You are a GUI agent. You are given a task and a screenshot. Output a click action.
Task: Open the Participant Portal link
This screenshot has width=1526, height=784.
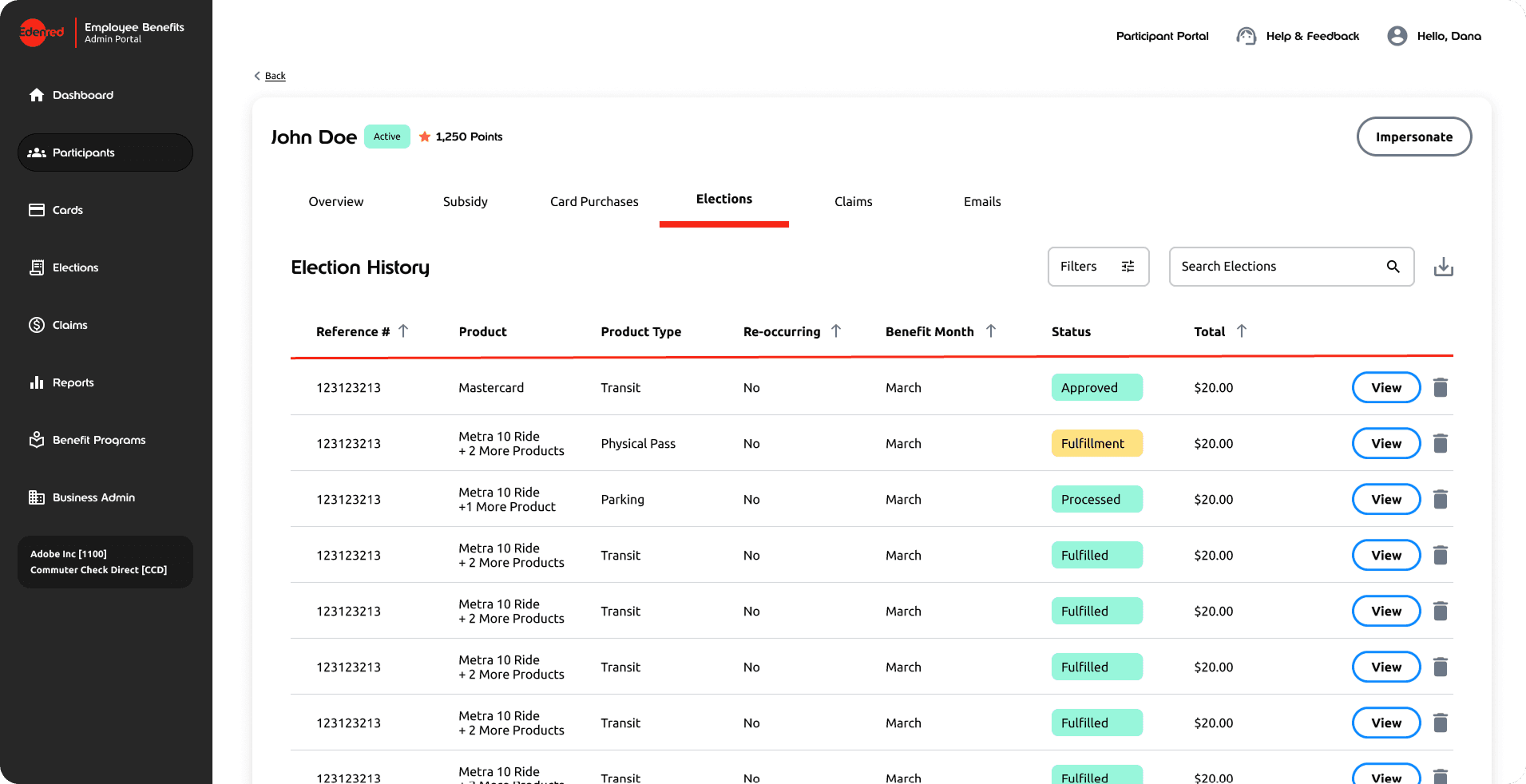[x=1163, y=36]
